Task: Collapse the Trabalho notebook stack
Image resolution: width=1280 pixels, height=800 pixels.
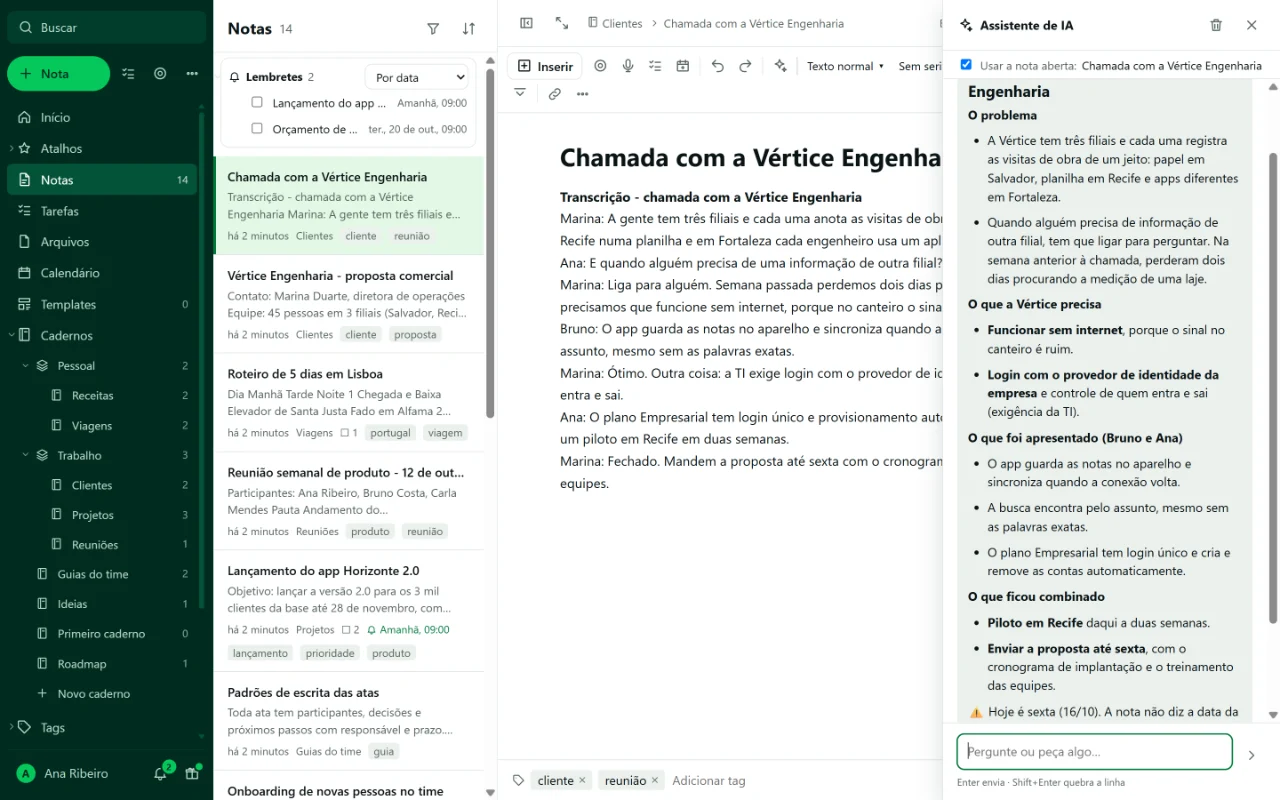Action: point(26,455)
